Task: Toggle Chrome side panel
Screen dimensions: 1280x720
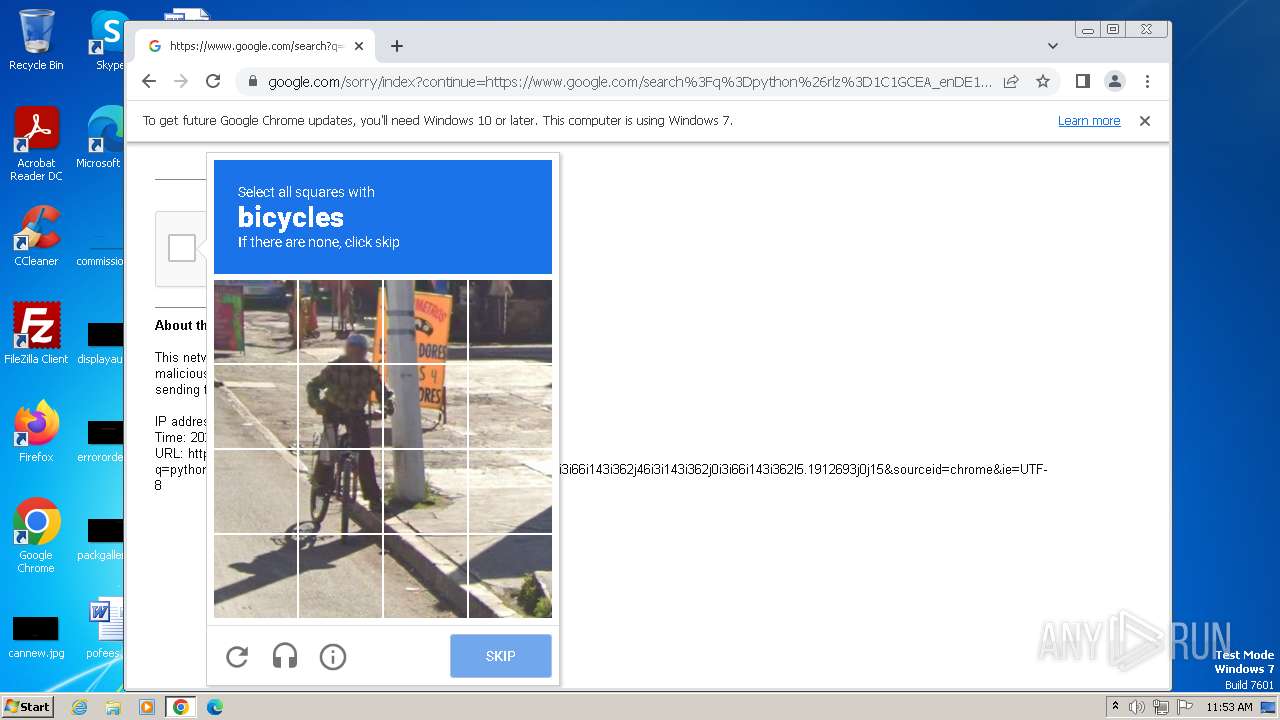Action: [x=1083, y=81]
